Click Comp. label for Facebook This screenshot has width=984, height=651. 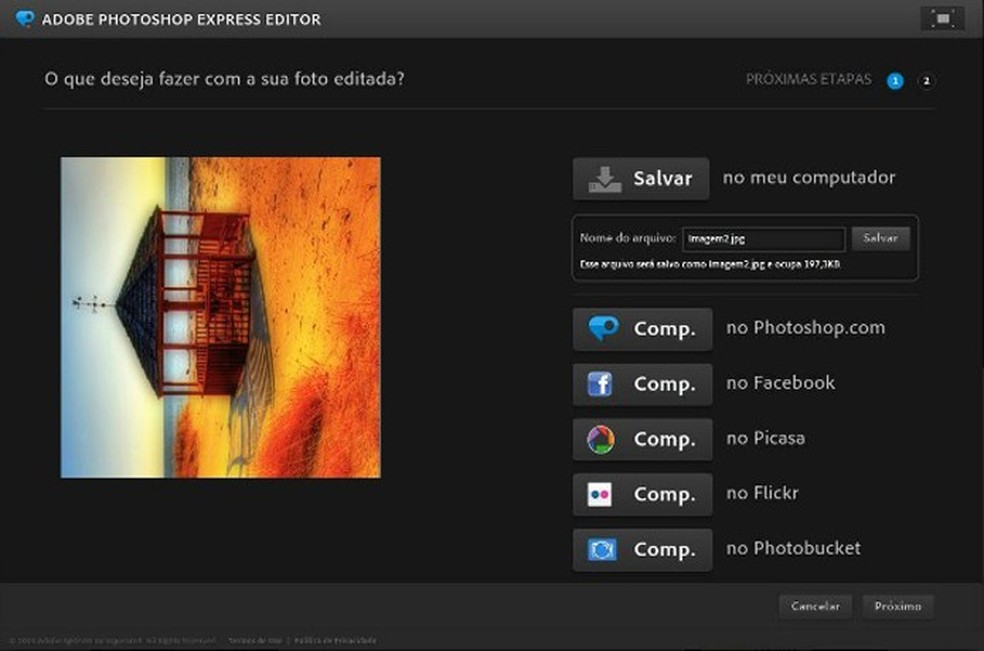coord(665,384)
